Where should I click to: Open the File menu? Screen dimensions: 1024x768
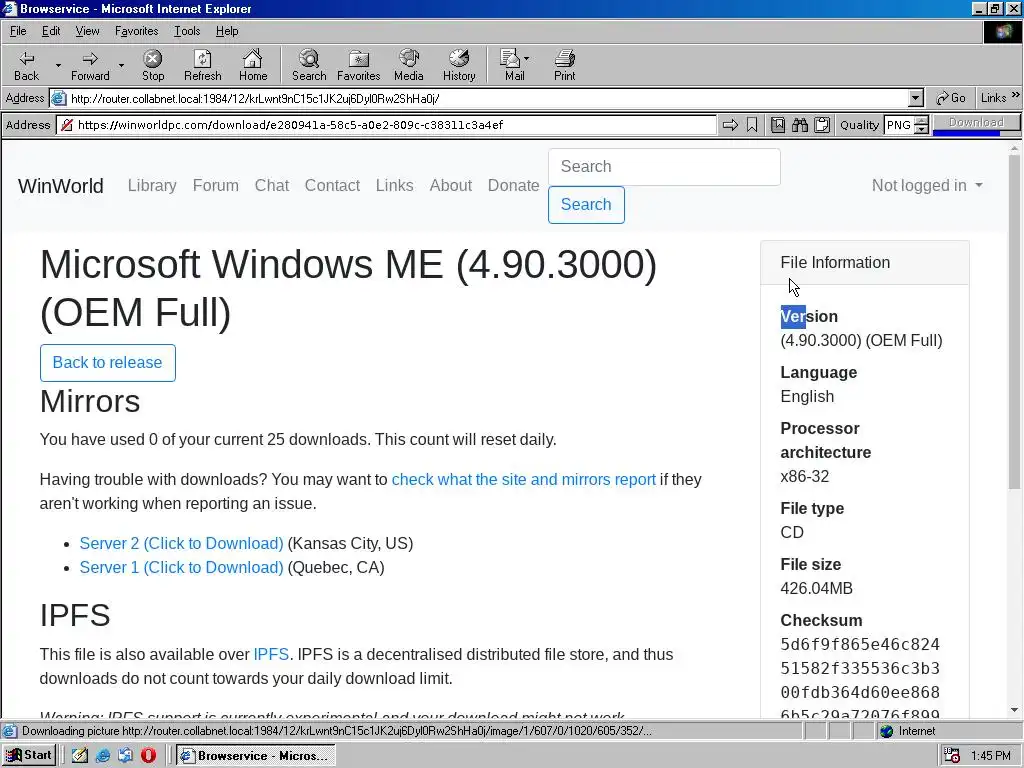18,31
